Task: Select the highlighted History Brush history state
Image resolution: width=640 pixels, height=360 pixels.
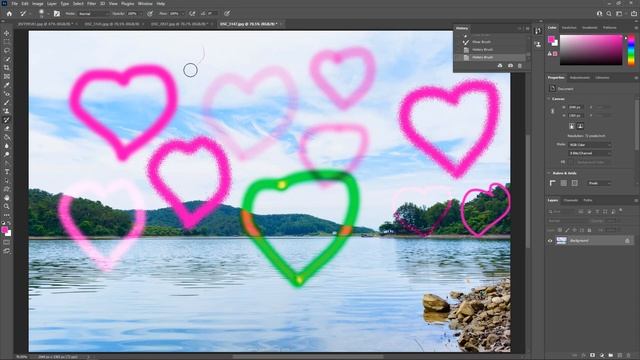Action: (x=490, y=58)
